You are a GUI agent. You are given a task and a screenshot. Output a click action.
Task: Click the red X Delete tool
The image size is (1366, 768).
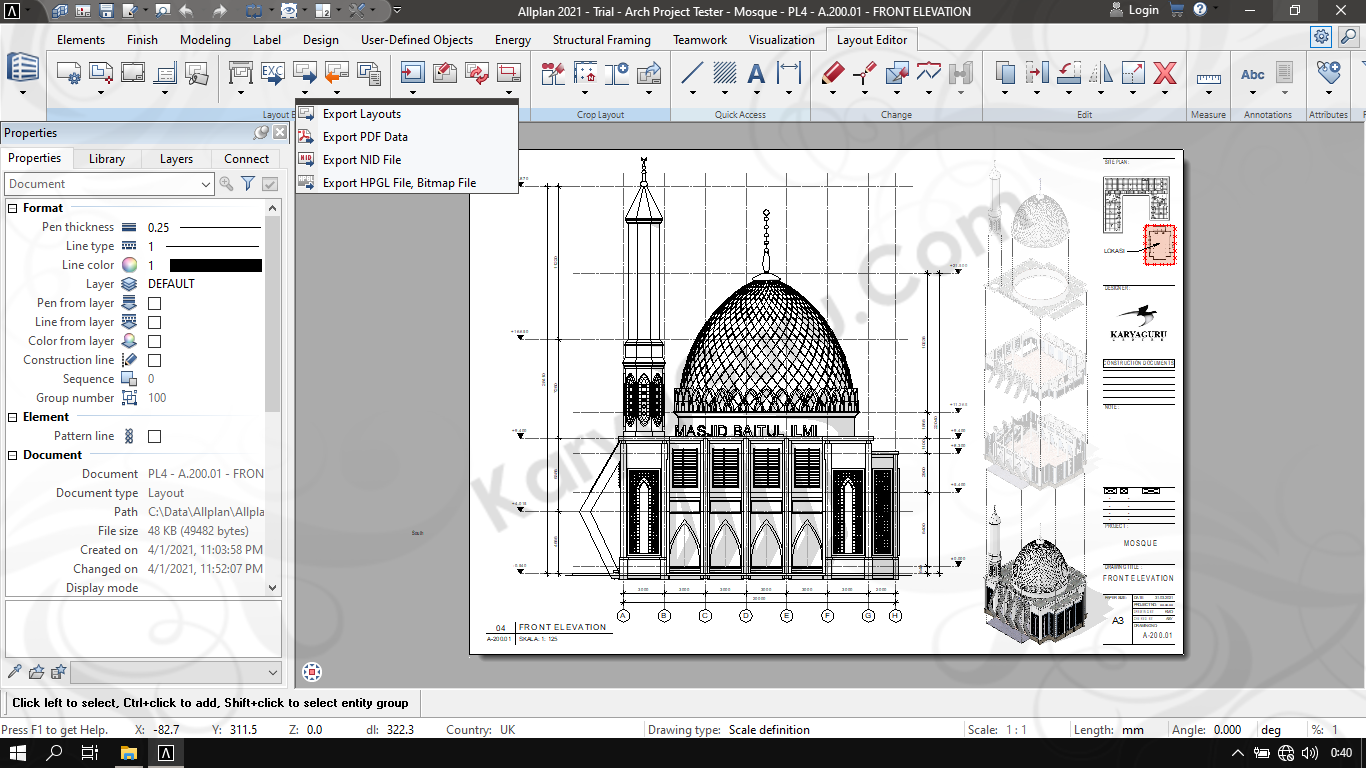click(x=1164, y=73)
